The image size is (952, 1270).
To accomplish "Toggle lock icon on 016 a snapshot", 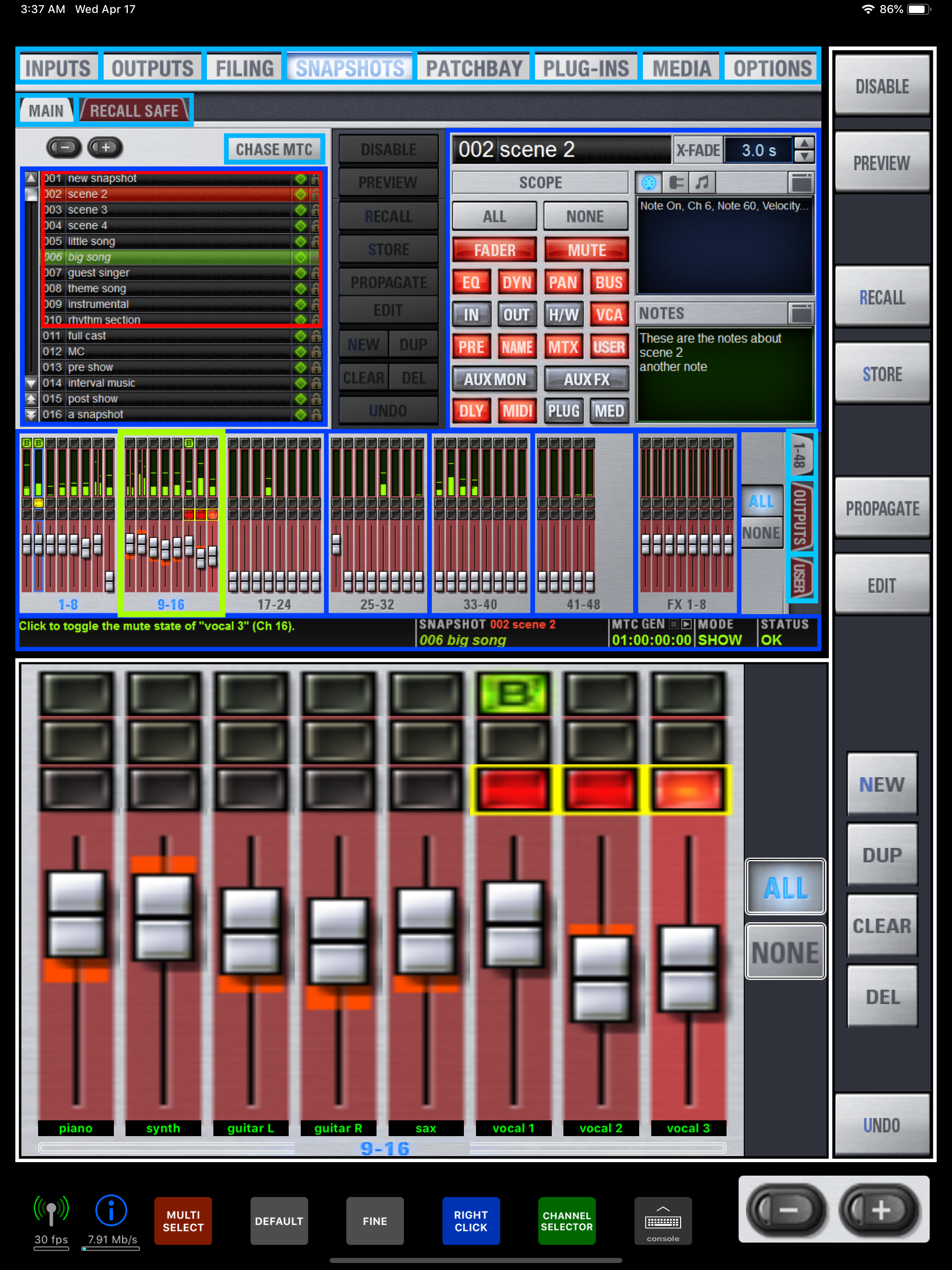I will point(316,415).
